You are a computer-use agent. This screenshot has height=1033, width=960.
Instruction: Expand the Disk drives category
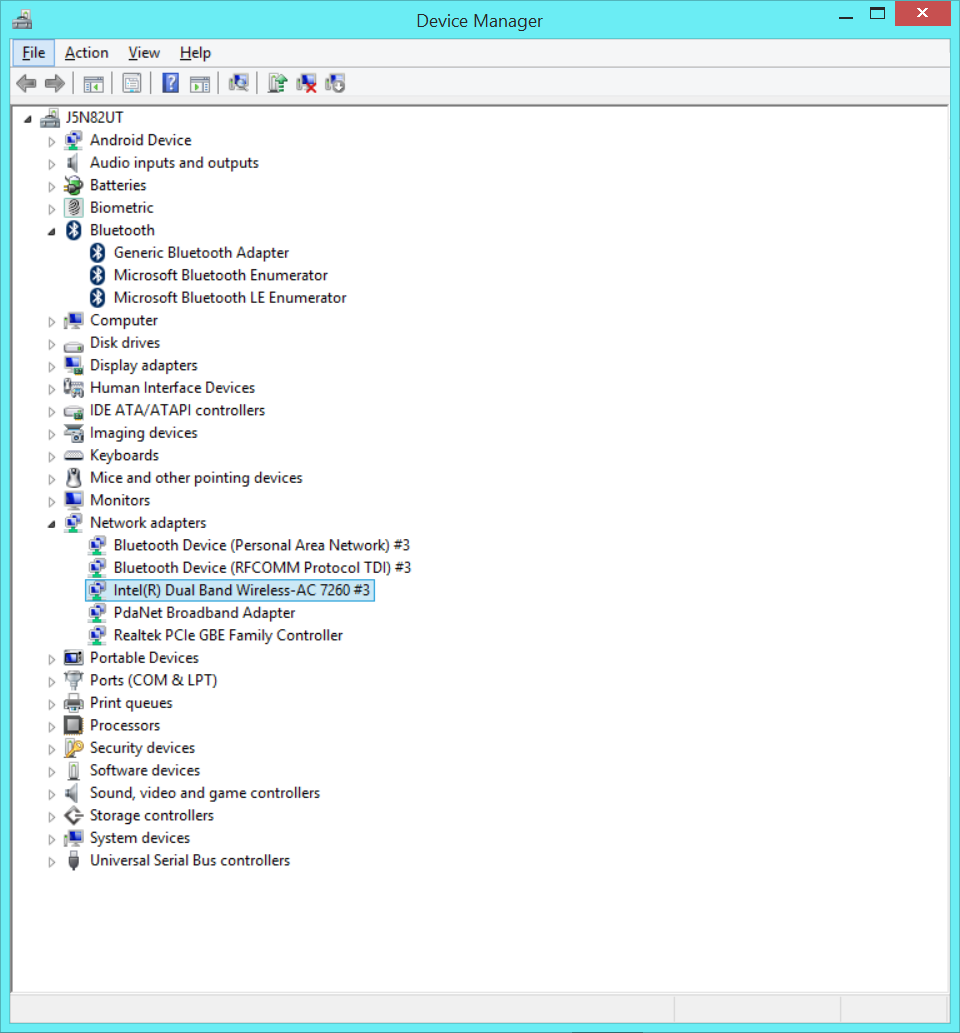point(51,344)
